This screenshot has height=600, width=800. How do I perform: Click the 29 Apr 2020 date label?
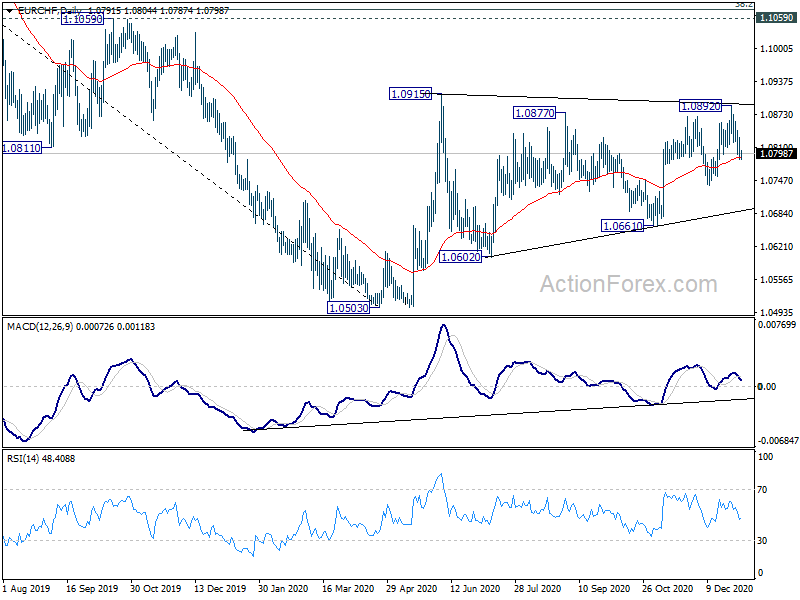click(x=411, y=588)
